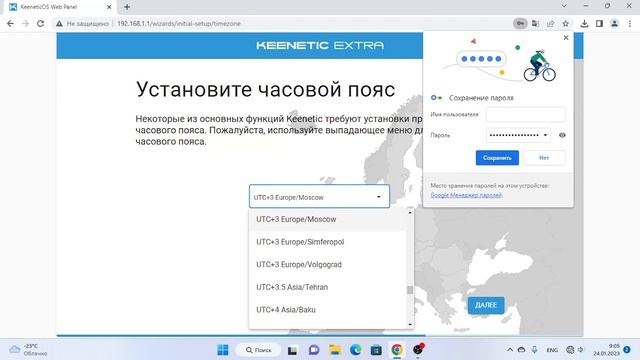Open Google Менеджер паролей link
The image size is (640, 360).
click(466, 195)
